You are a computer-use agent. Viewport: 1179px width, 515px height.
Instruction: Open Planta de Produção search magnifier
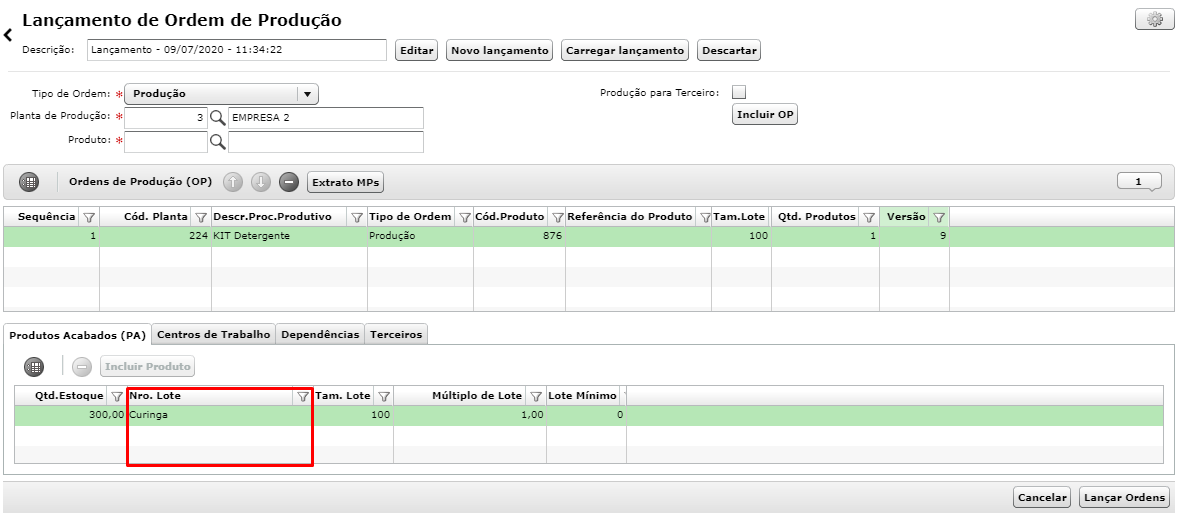[217, 118]
